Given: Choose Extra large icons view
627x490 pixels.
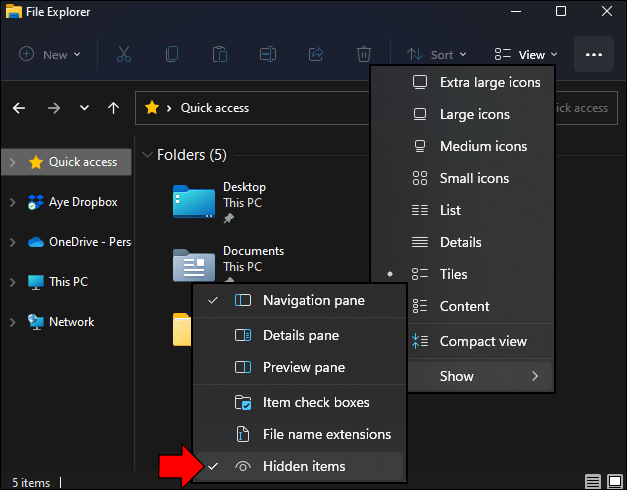Looking at the screenshot, I should 489,82.
